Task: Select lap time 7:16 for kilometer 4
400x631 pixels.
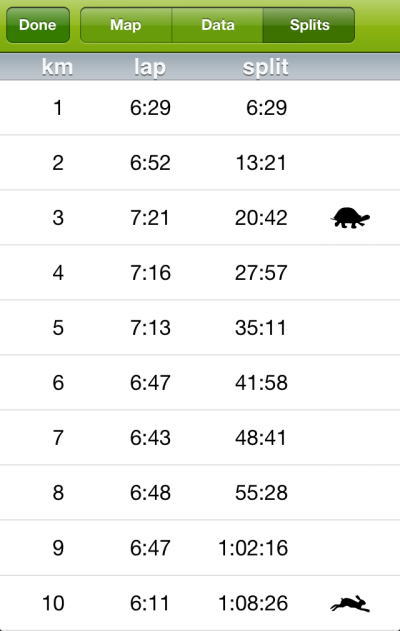Action: 150,273
